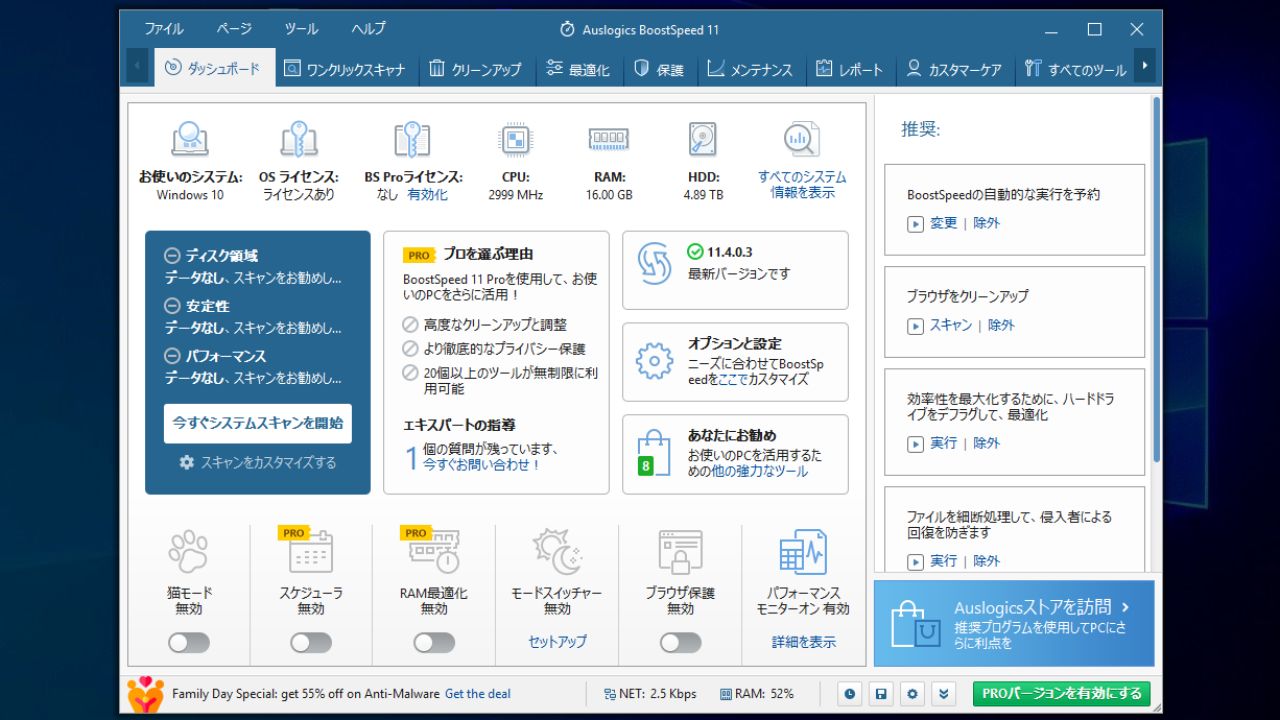Click the play icon beside スキャン
The height and width of the screenshot is (720, 1280).
[x=915, y=326]
